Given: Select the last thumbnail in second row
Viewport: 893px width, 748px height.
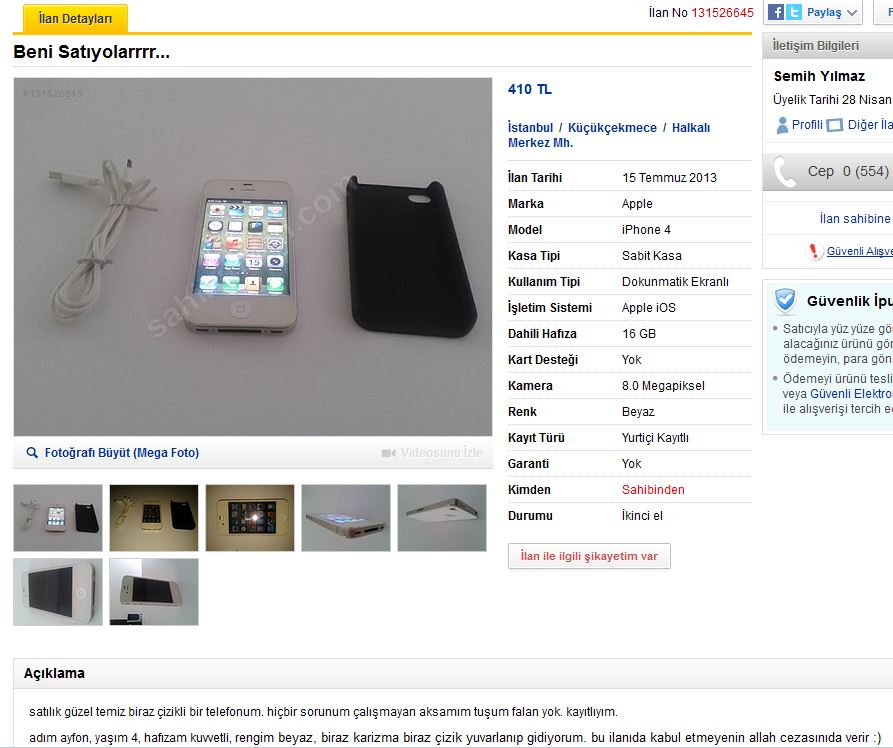Looking at the screenshot, I should pyautogui.click(x=154, y=592).
